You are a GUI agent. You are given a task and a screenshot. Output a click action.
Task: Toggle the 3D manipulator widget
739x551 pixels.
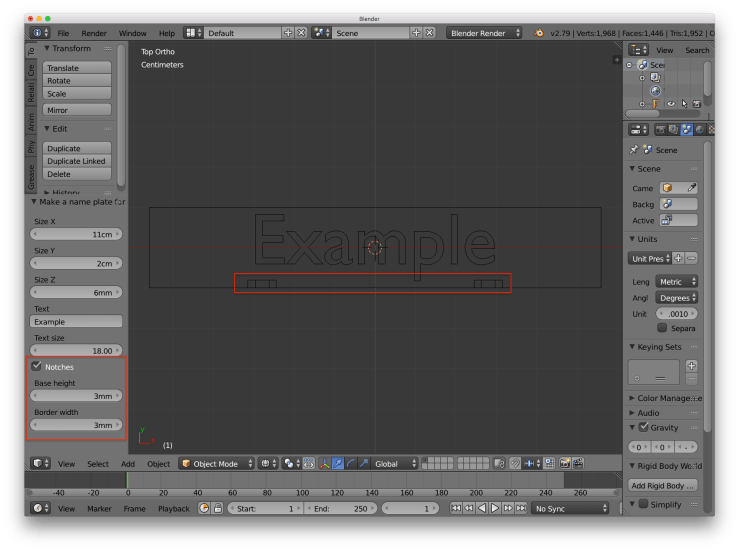[325, 463]
